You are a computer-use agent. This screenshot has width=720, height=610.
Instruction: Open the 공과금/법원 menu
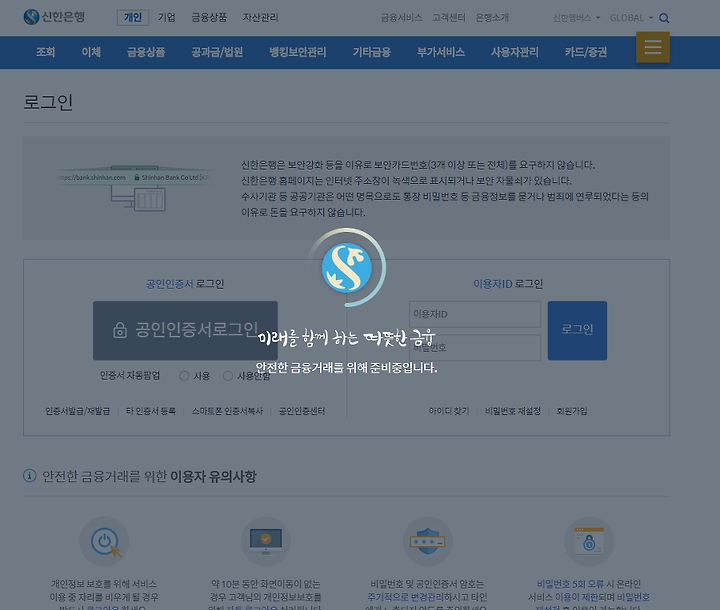click(217, 52)
